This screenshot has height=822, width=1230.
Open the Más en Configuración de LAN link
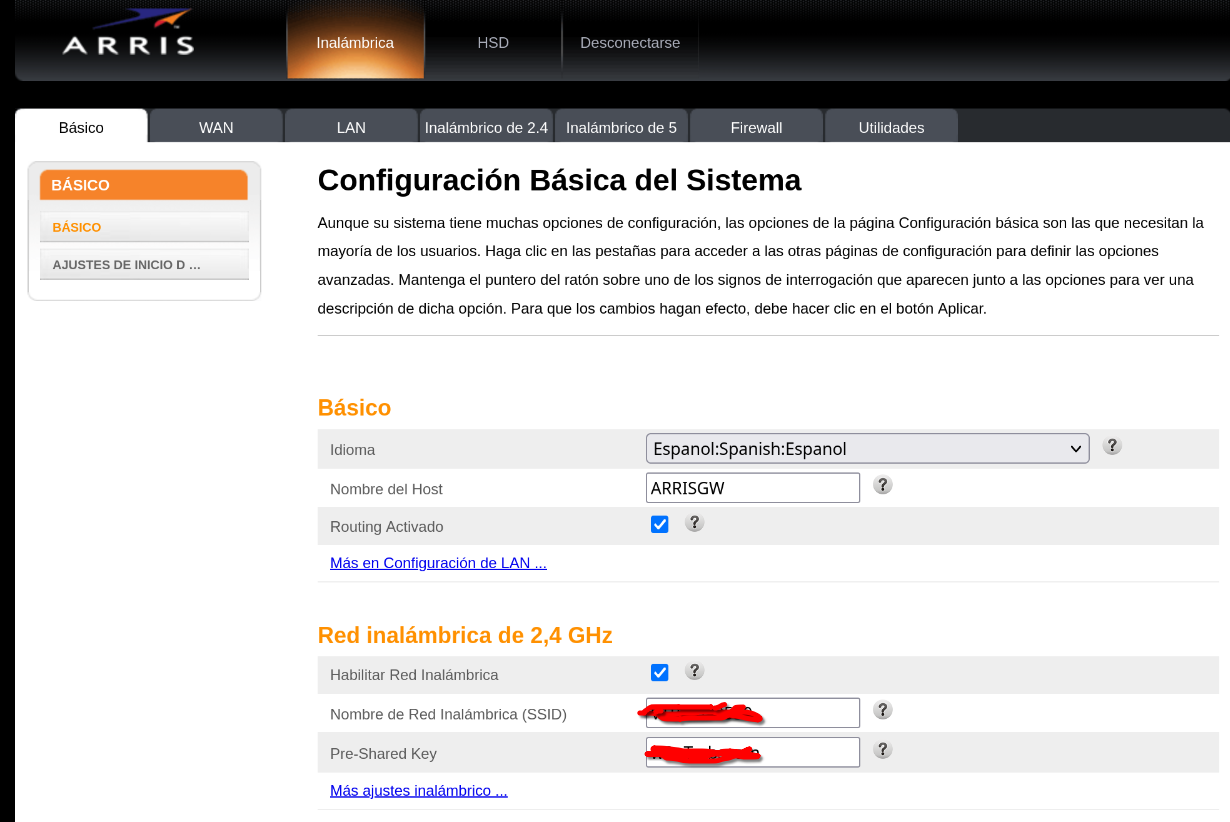tap(438, 563)
